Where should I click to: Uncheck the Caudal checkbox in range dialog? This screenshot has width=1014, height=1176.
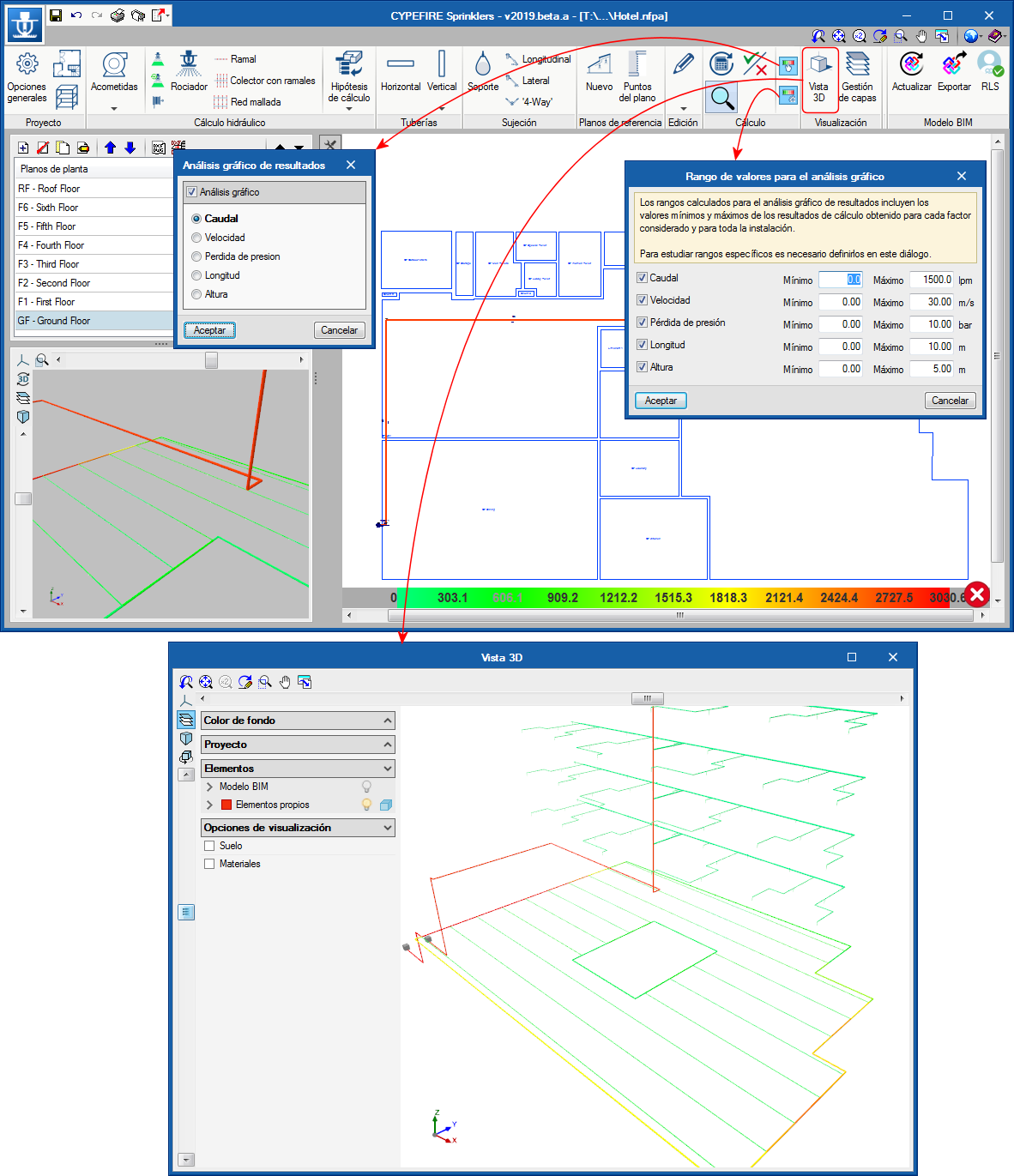(x=642, y=278)
